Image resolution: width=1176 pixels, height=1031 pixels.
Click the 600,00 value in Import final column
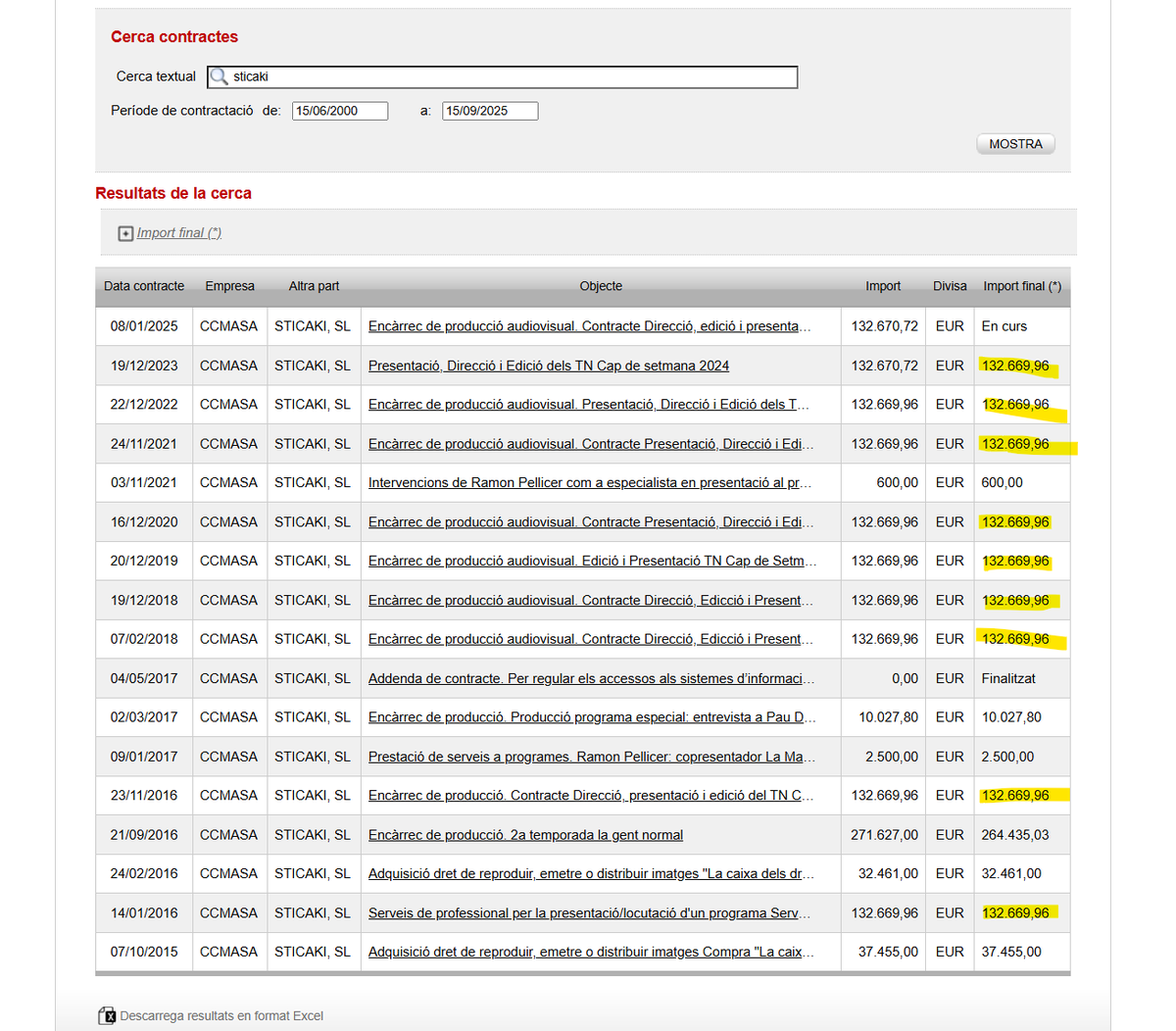1002,482
